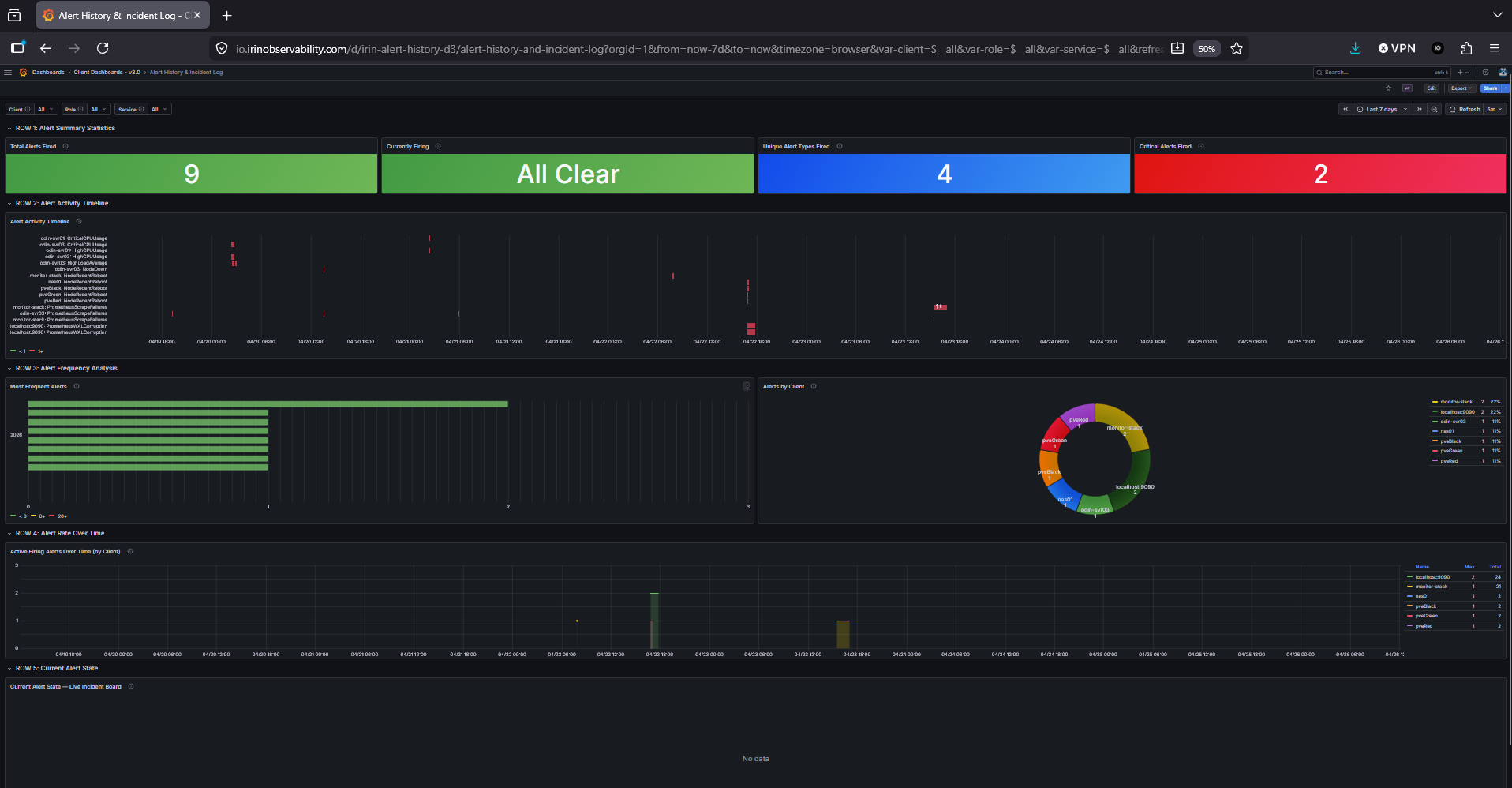Image resolution: width=1512 pixels, height=788 pixels.
Task: Toggle localhost:9090 in Active Firing legend
Action: [x=1432, y=577]
